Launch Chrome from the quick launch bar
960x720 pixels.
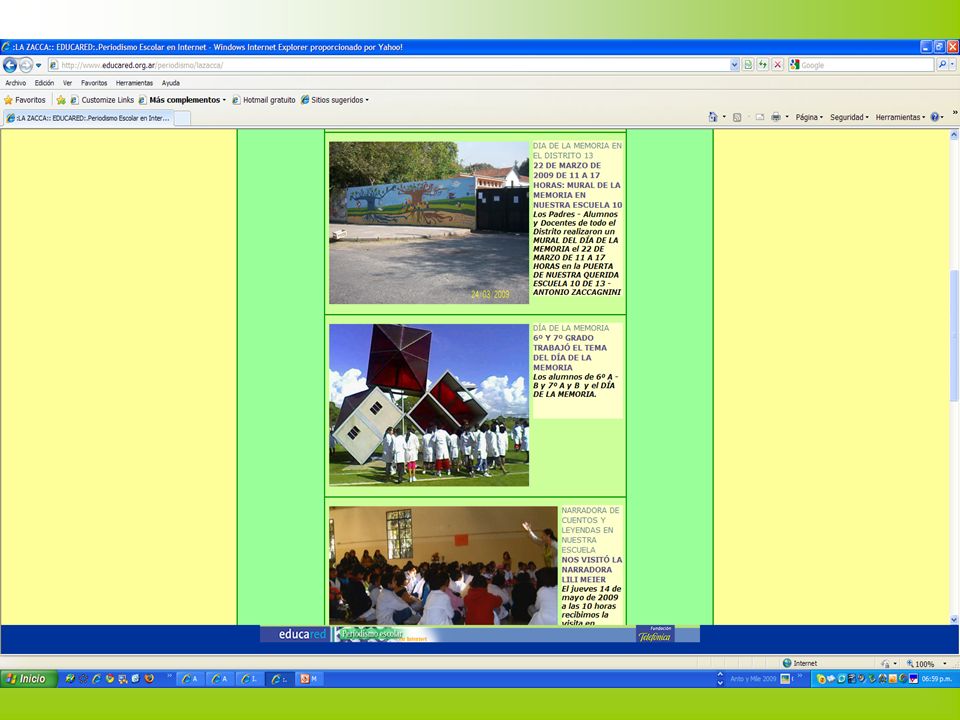pyautogui.click(x=110, y=678)
